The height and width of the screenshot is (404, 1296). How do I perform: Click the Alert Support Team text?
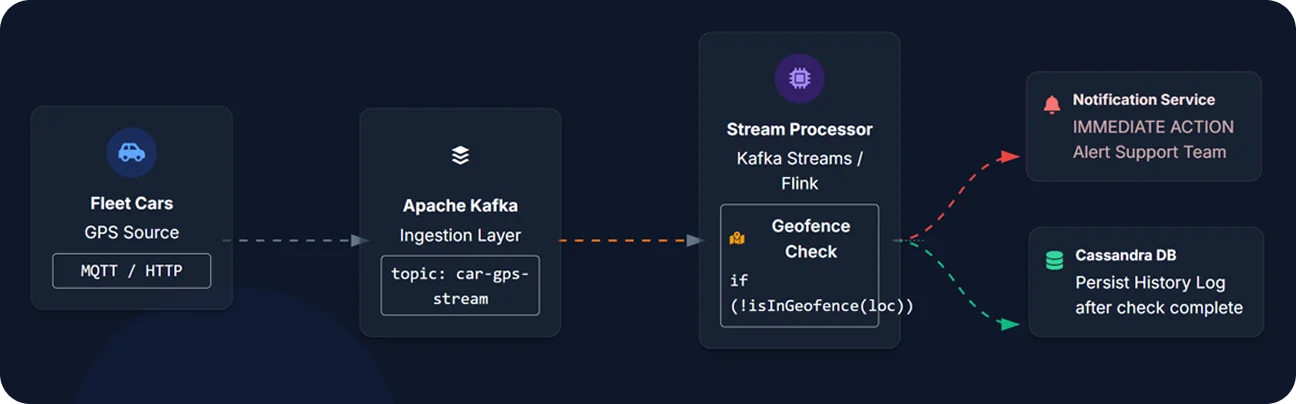(1149, 152)
